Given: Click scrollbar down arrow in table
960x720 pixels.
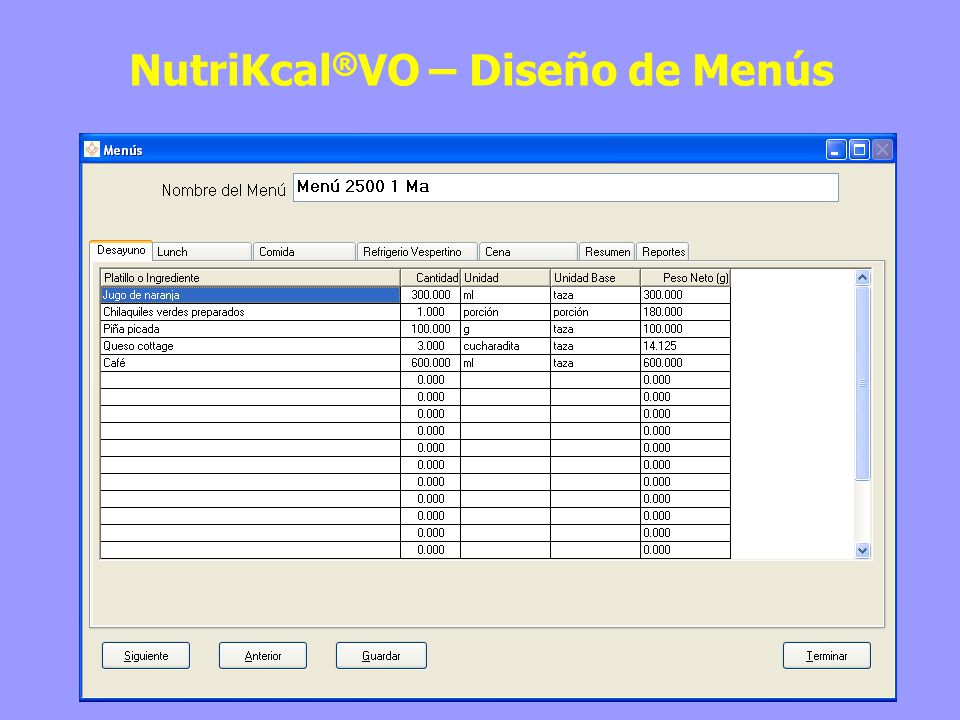Looking at the screenshot, I should tap(863, 550).
